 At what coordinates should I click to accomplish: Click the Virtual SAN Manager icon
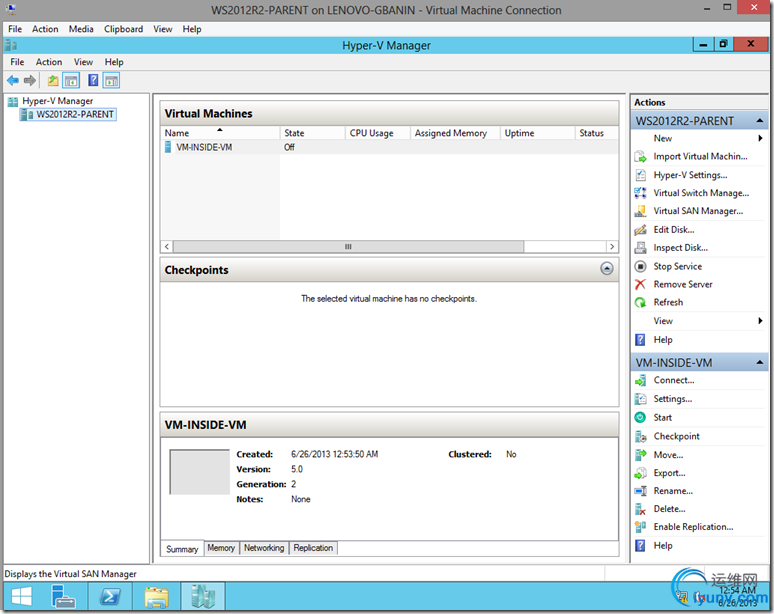pyautogui.click(x=640, y=211)
